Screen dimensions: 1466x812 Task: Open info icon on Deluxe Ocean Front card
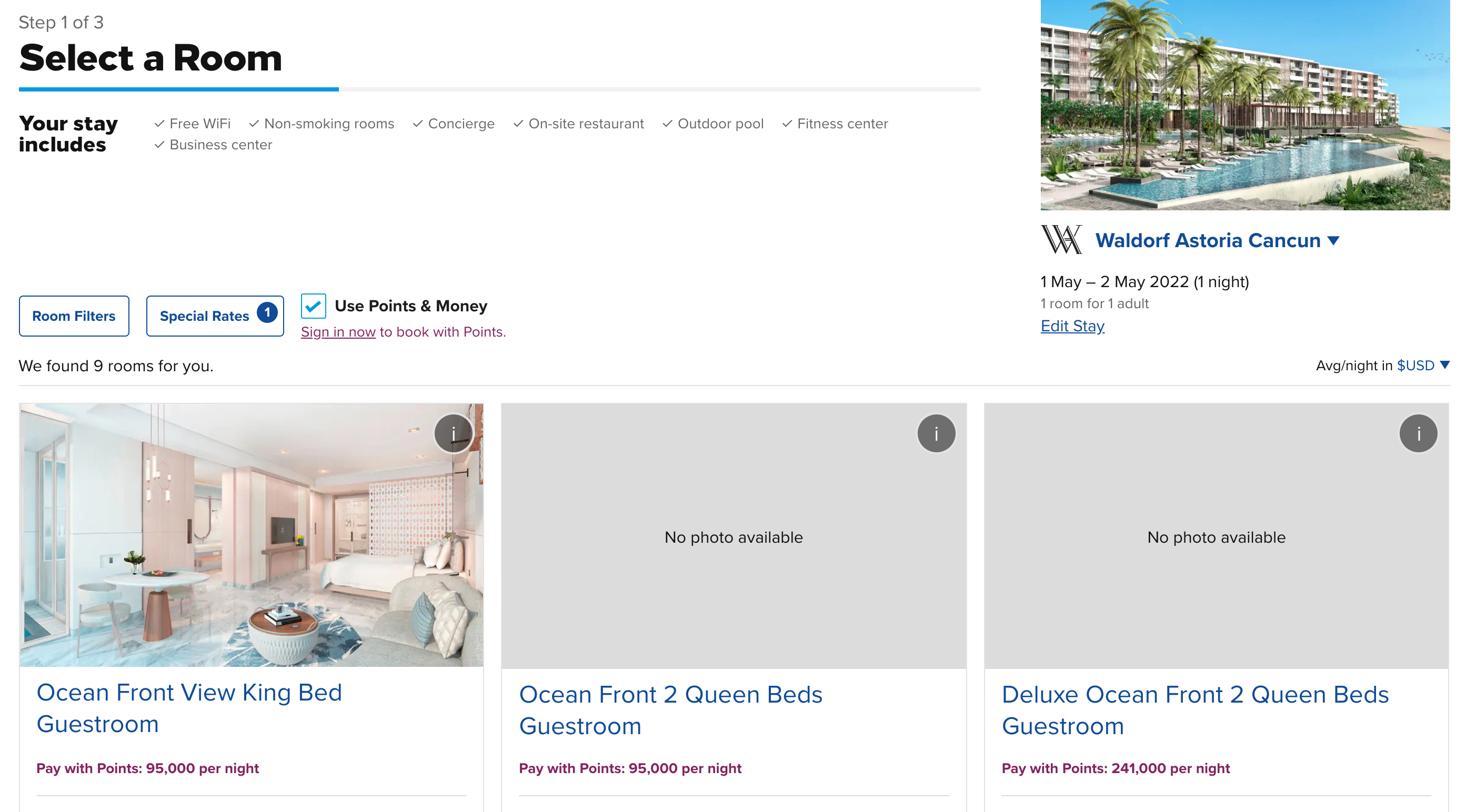coord(1418,433)
